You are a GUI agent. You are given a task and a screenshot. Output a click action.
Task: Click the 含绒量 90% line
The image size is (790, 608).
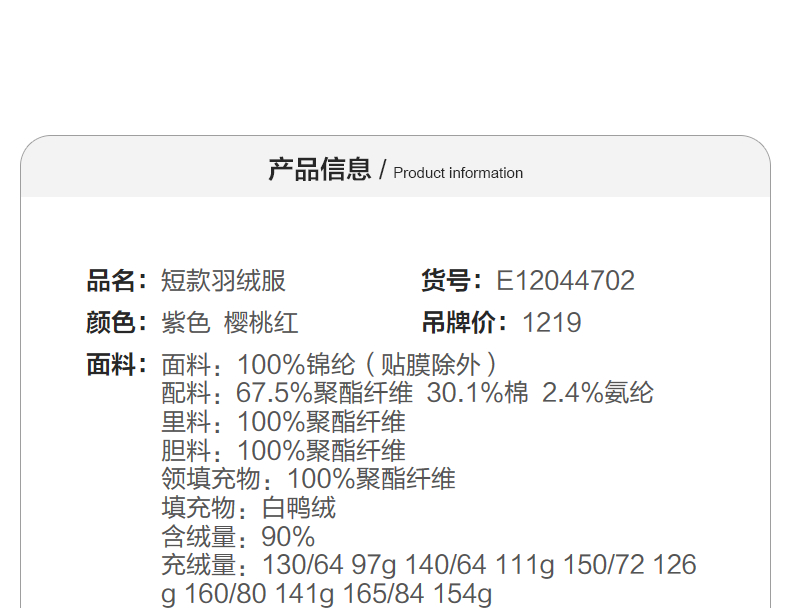tap(238, 537)
